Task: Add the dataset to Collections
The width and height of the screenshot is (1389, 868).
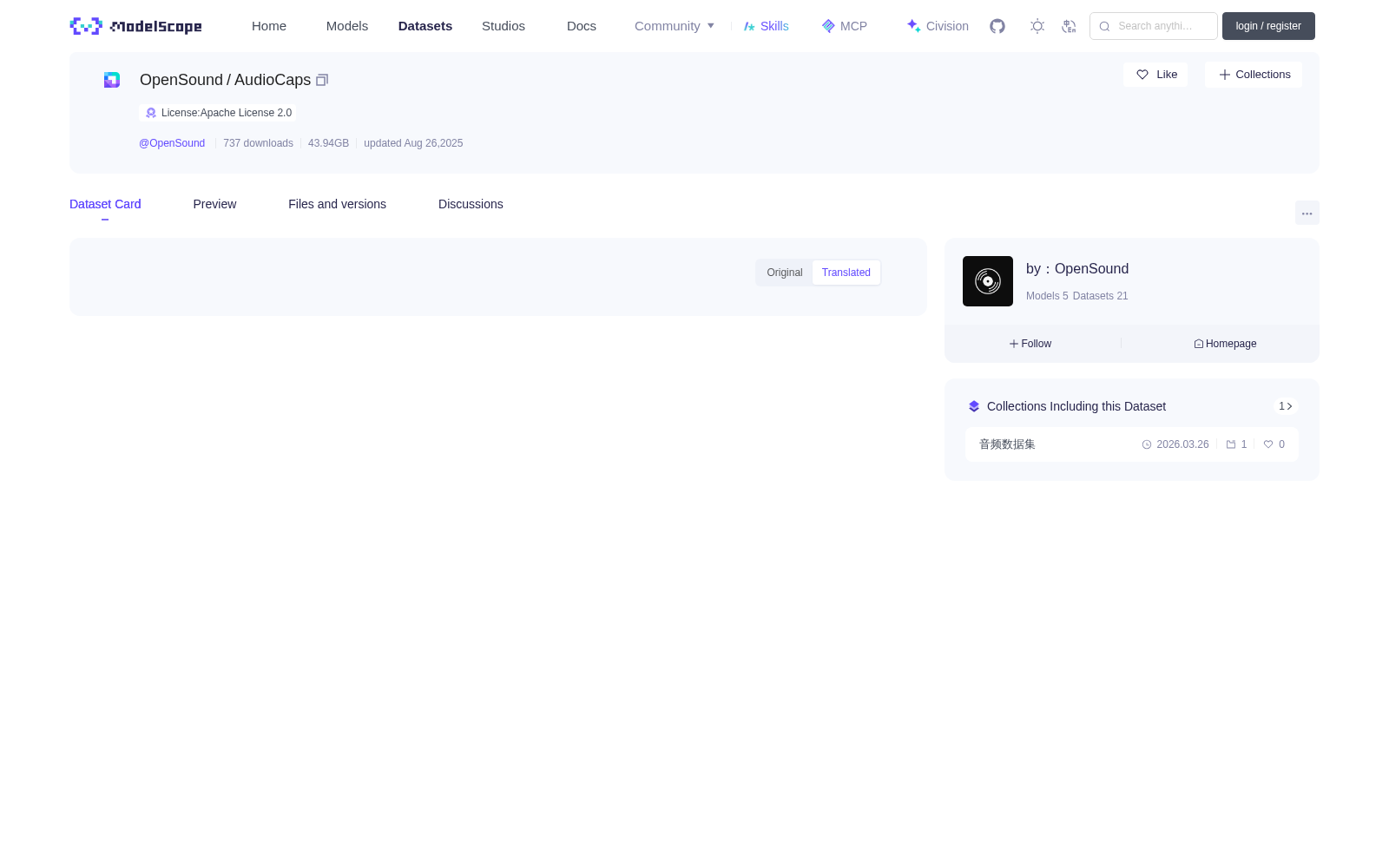Action: (1254, 75)
